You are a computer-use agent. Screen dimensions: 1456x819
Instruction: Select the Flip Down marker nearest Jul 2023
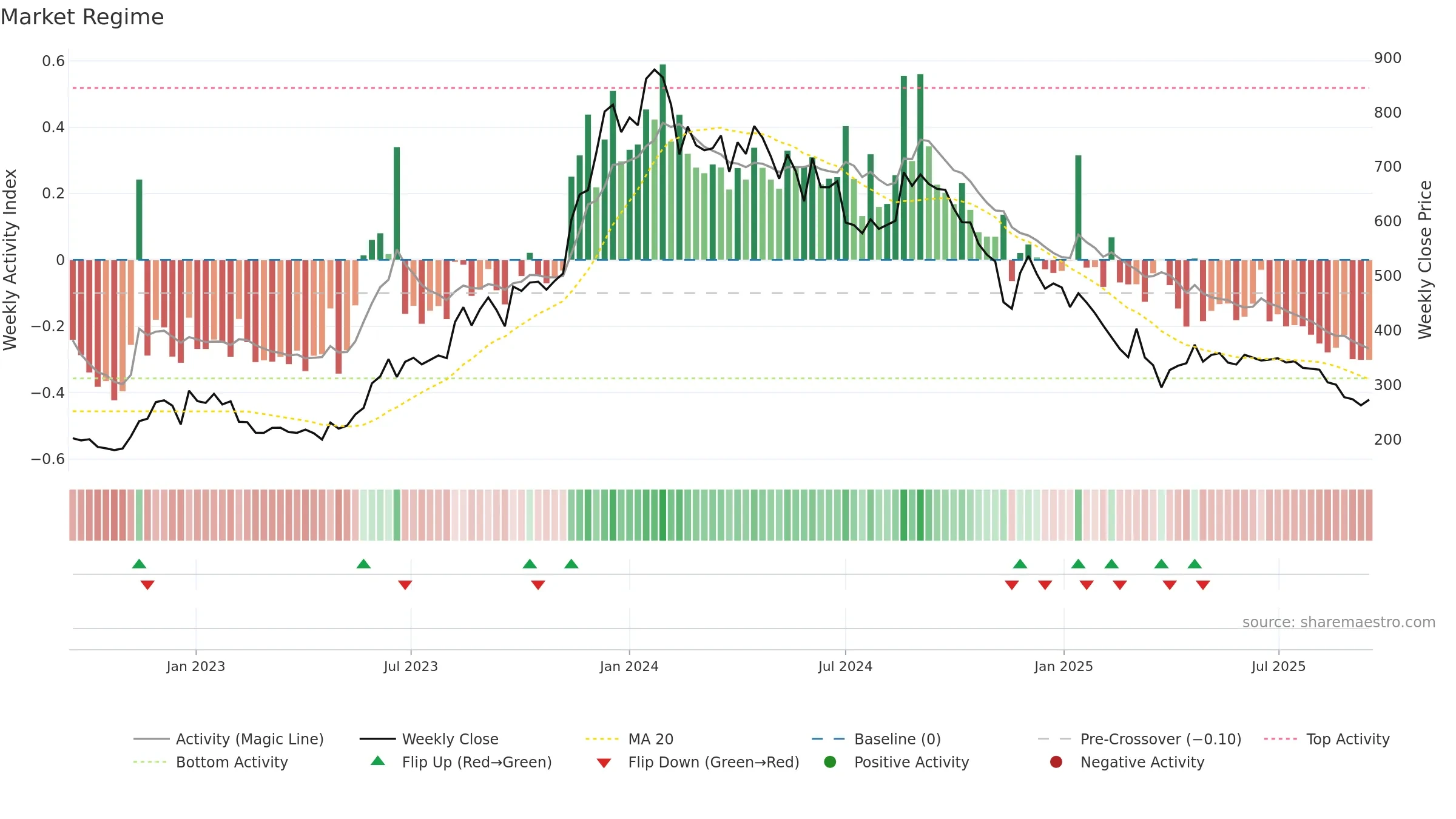click(x=405, y=585)
